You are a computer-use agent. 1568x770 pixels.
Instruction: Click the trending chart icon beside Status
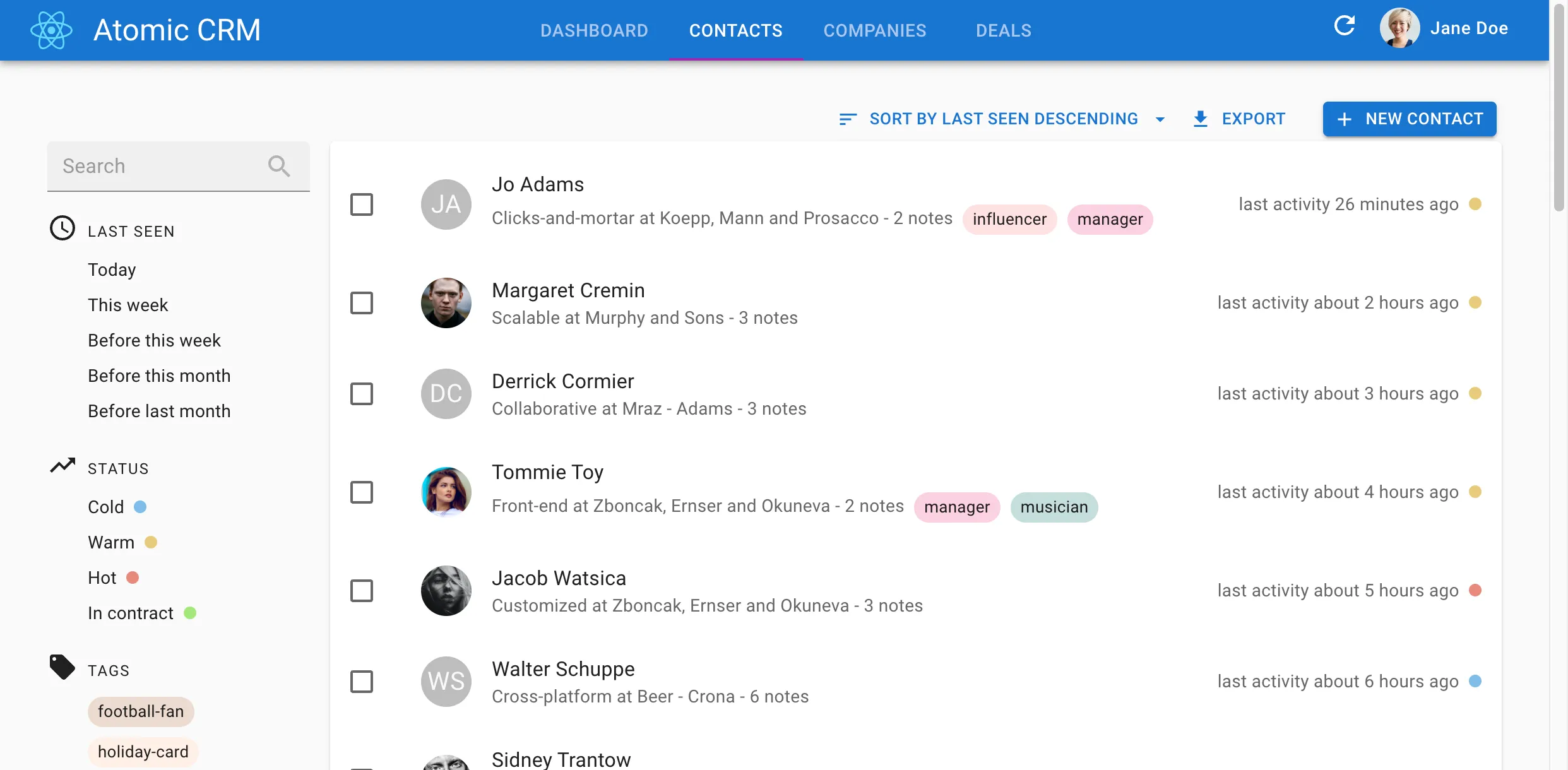62,465
